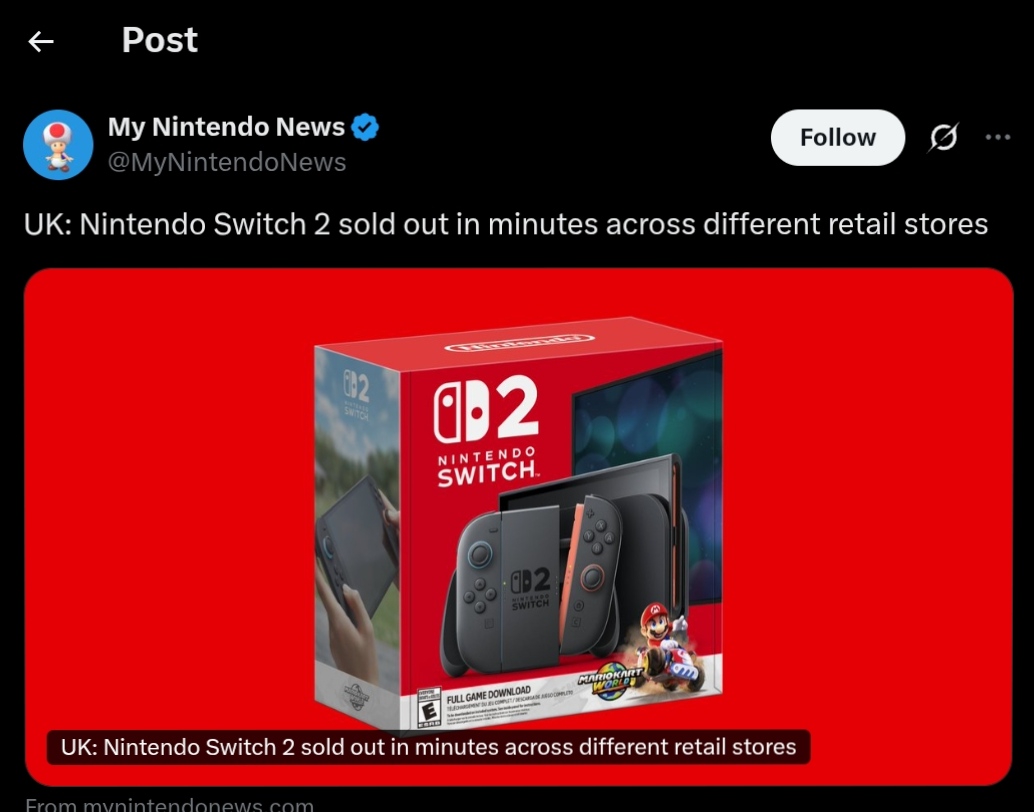Go back using the arrow icon
1034x812 pixels.
41,42
